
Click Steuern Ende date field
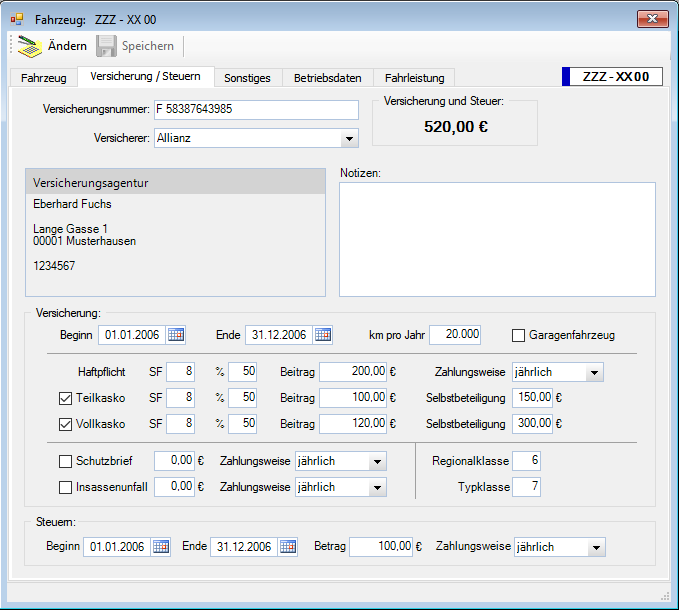pos(244,547)
